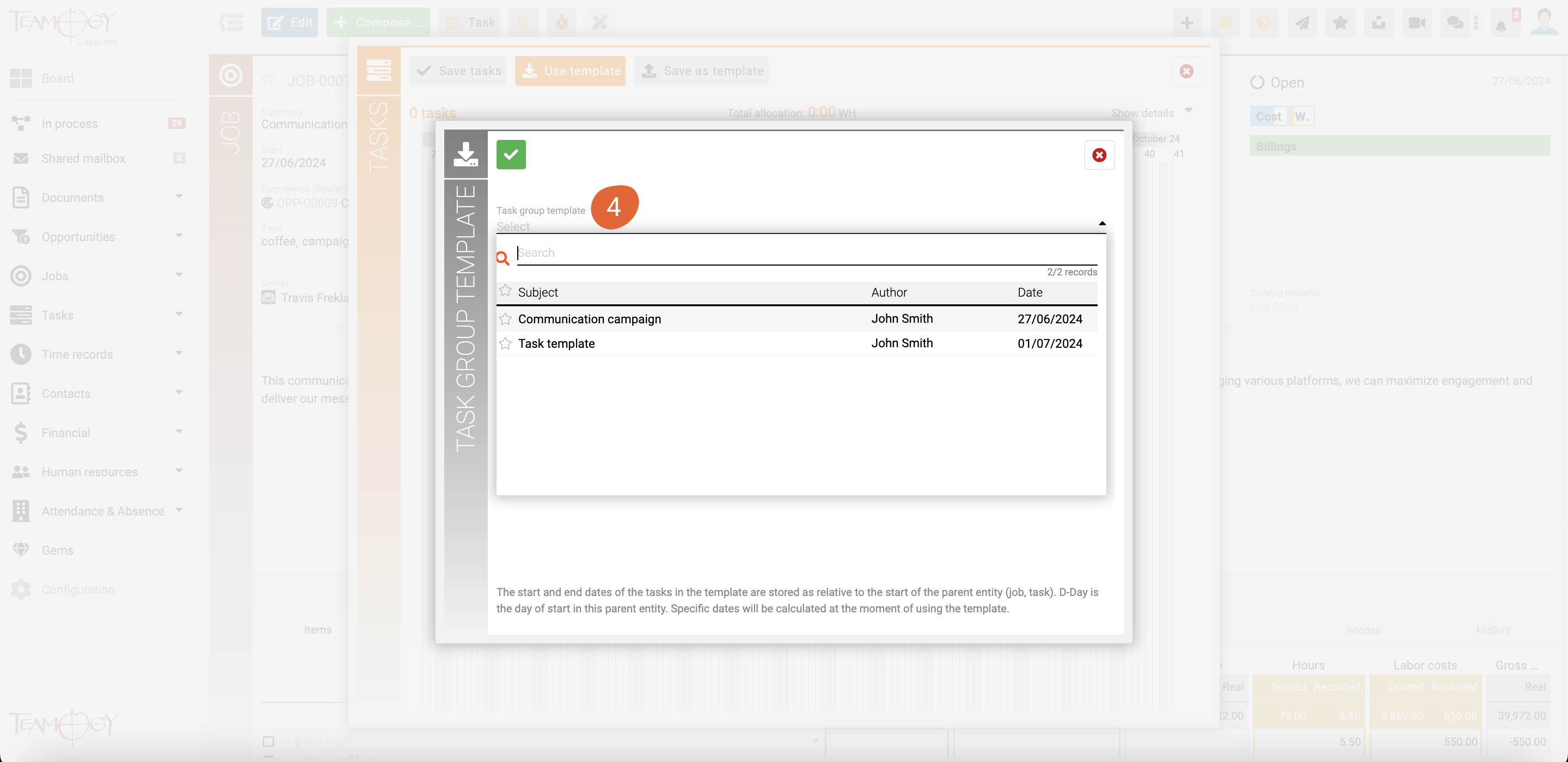The width and height of the screenshot is (1568, 762).
Task: Open favorites star icon in top bar
Action: (1340, 23)
